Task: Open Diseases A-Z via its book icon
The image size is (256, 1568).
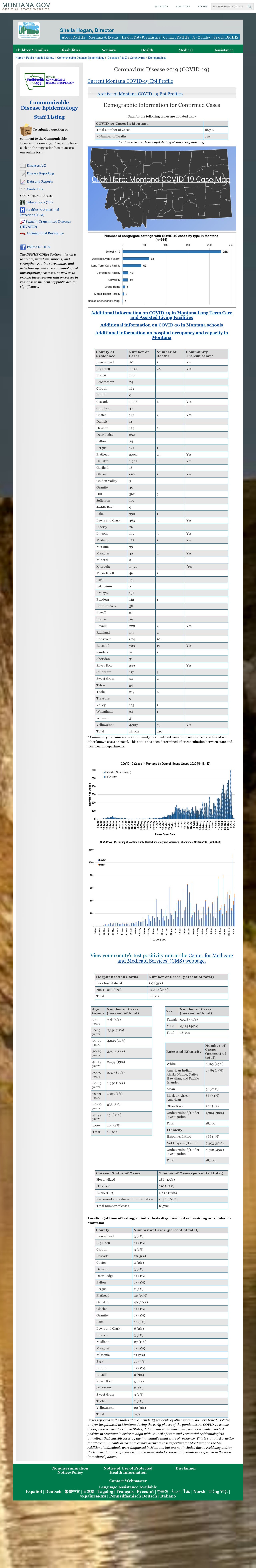Action: pos(23,166)
